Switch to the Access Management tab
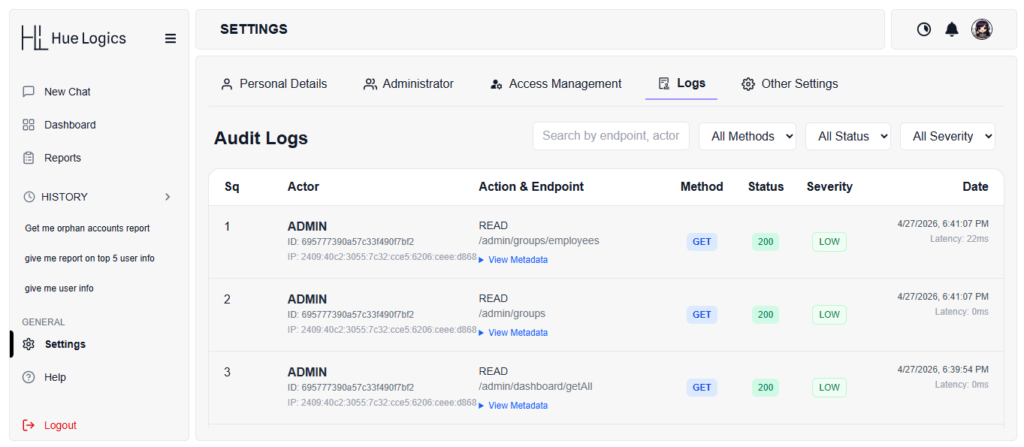 pos(555,84)
